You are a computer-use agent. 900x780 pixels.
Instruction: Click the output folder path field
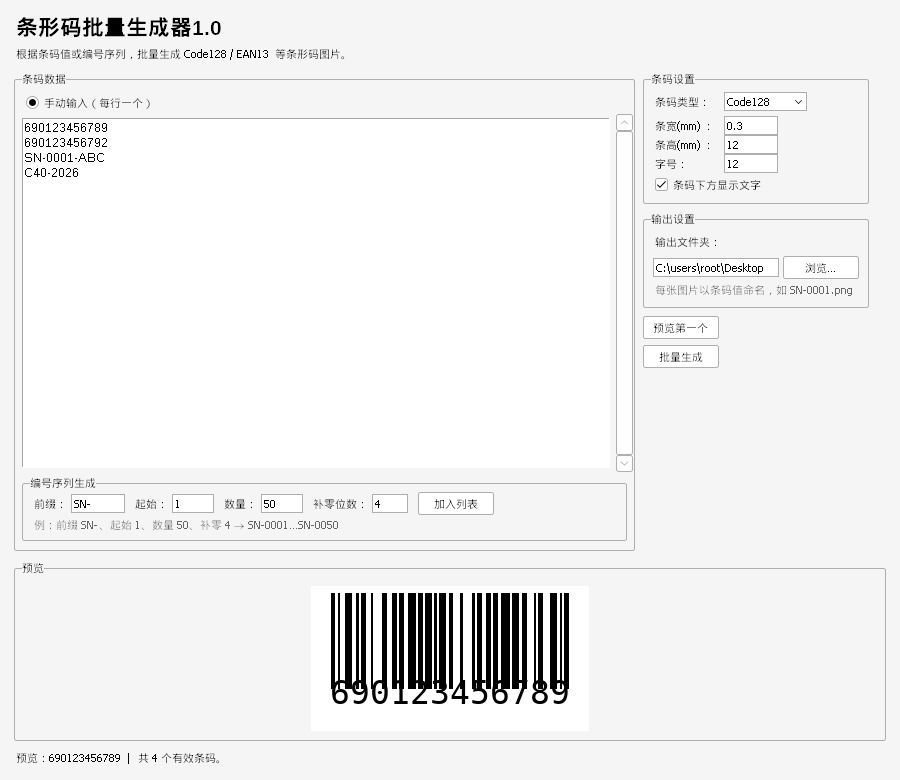pos(716,267)
